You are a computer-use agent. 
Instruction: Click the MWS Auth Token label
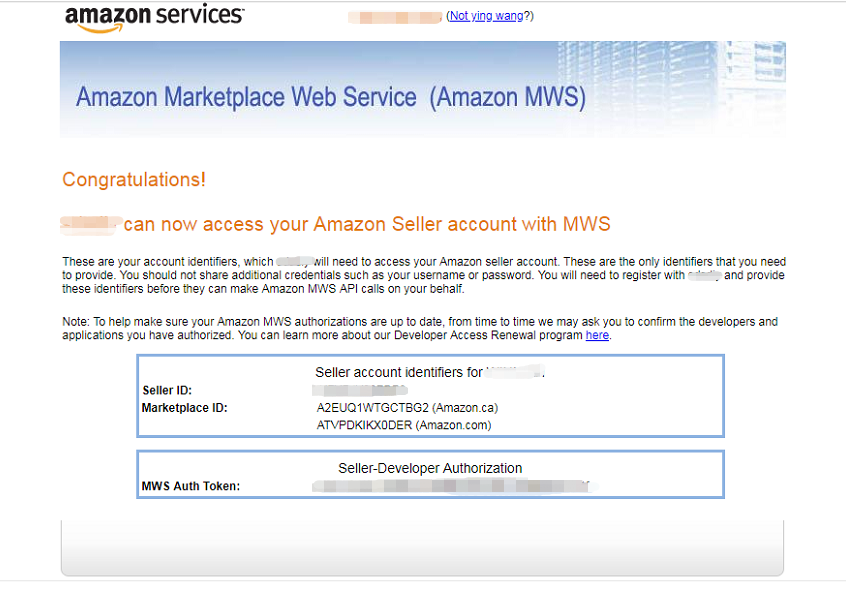[x=190, y=486]
